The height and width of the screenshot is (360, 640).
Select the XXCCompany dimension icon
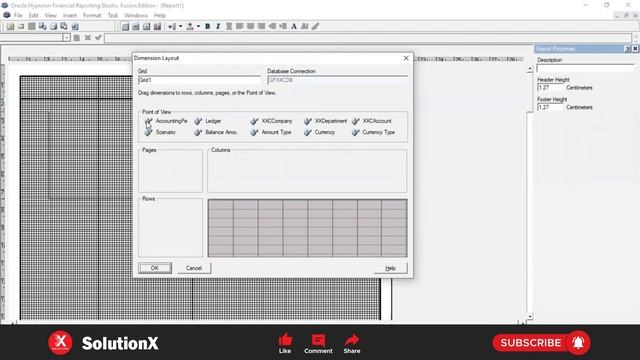pos(254,121)
